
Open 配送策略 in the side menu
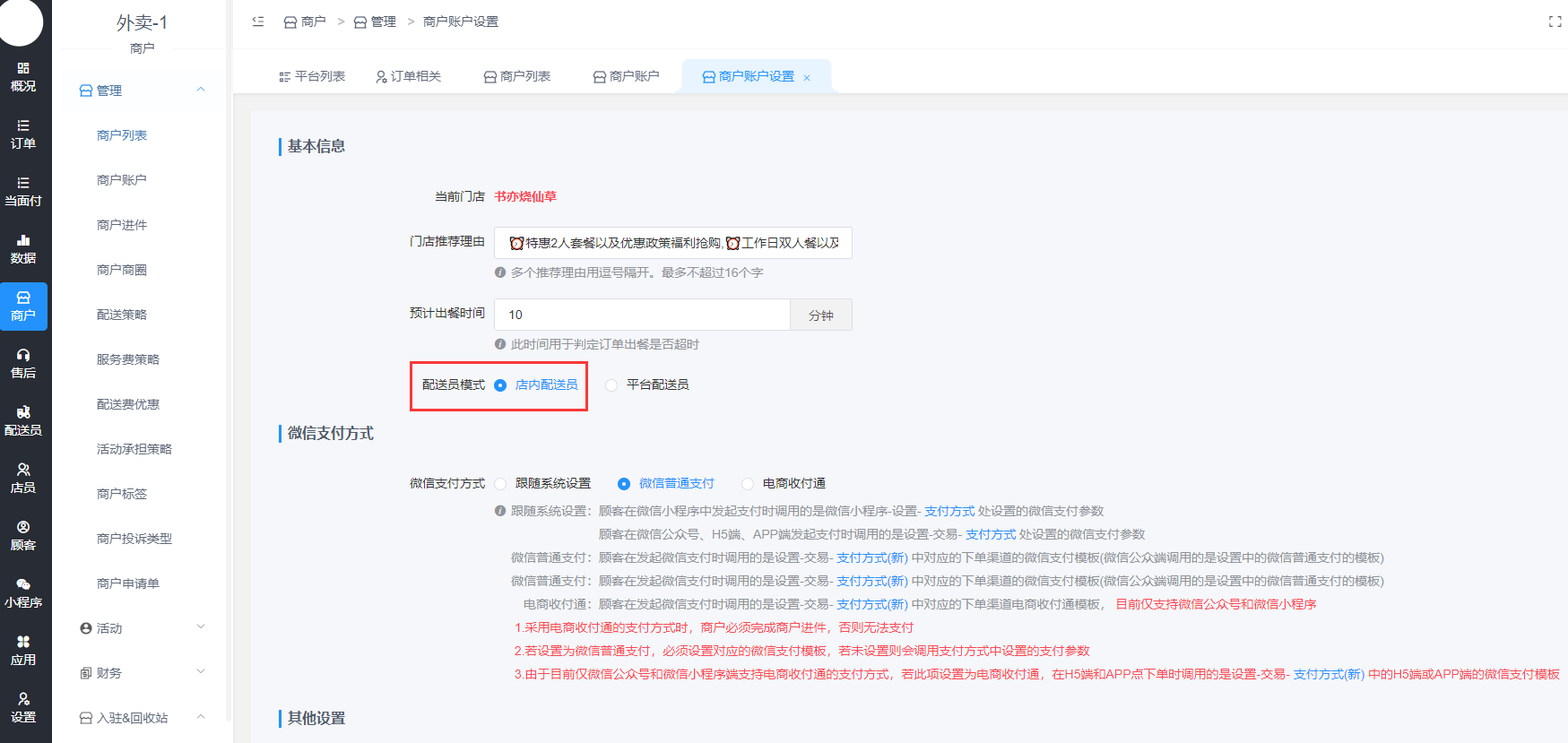point(122,315)
